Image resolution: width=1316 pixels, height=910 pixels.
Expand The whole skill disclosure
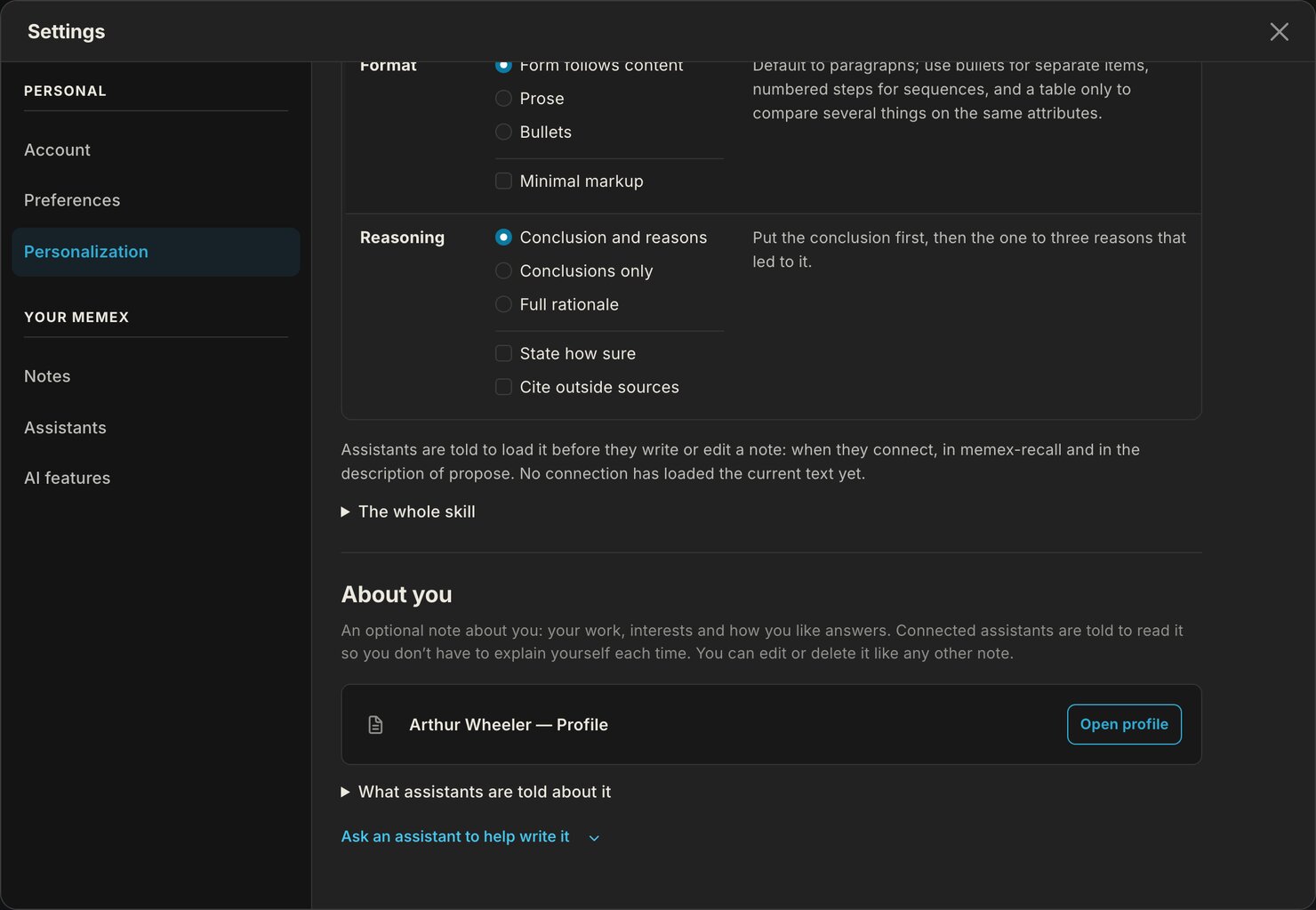click(408, 511)
